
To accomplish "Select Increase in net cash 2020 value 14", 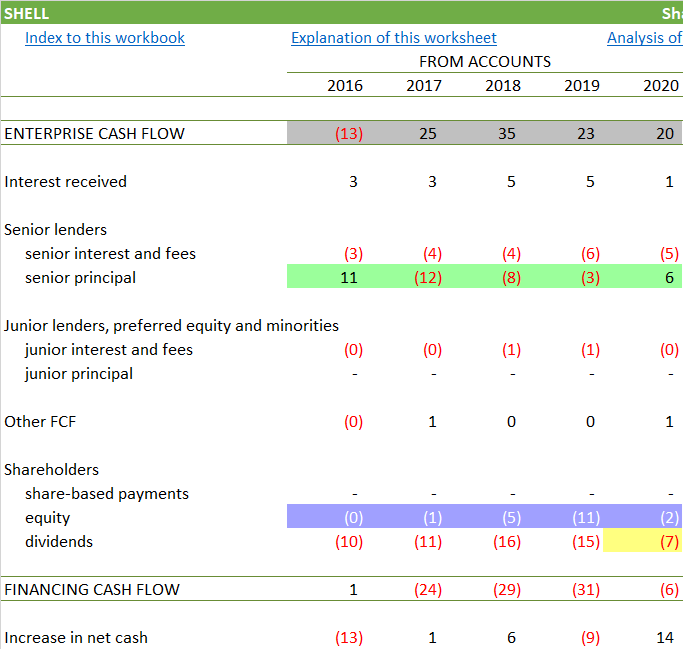I will tap(665, 638).
